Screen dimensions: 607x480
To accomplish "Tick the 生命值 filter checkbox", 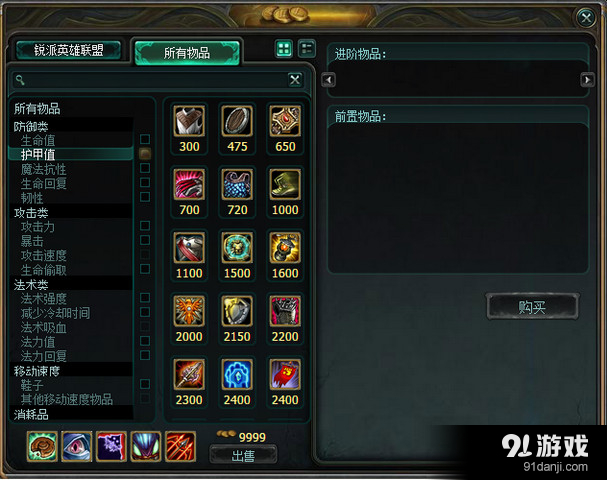I will (145, 139).
